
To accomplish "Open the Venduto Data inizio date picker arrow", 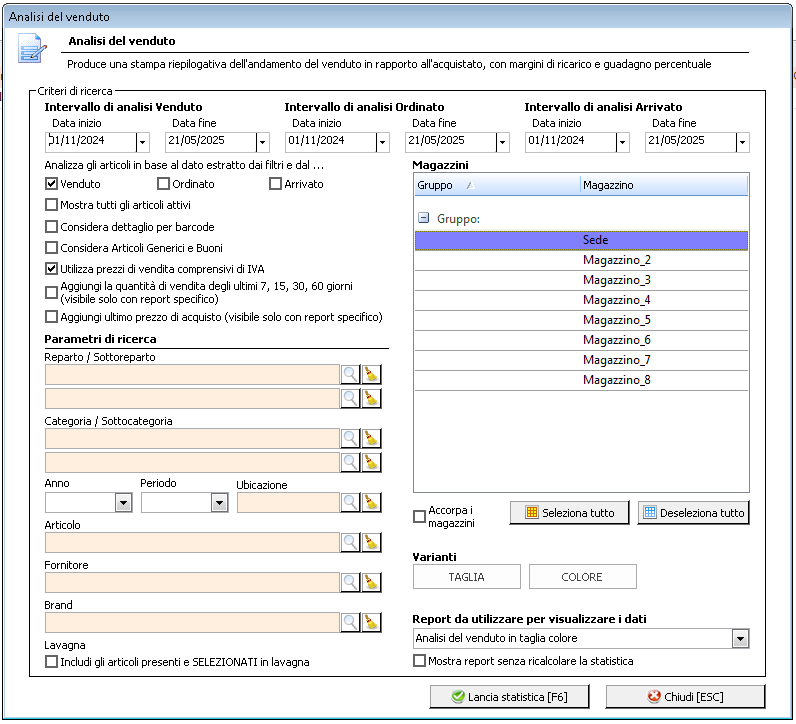I will [143, 143].
